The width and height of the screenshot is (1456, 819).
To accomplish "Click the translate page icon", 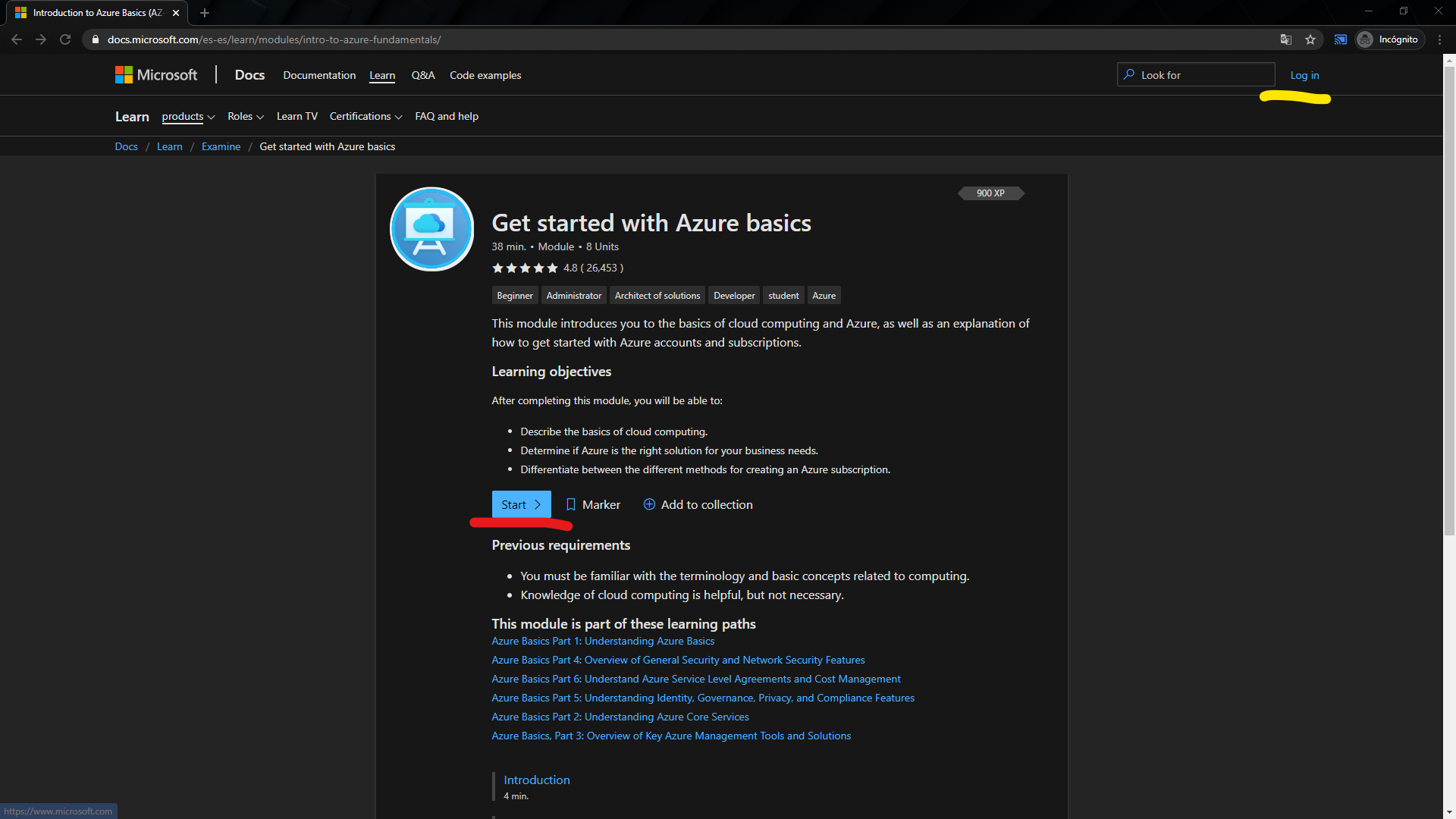I will (x=1286, y=39).
